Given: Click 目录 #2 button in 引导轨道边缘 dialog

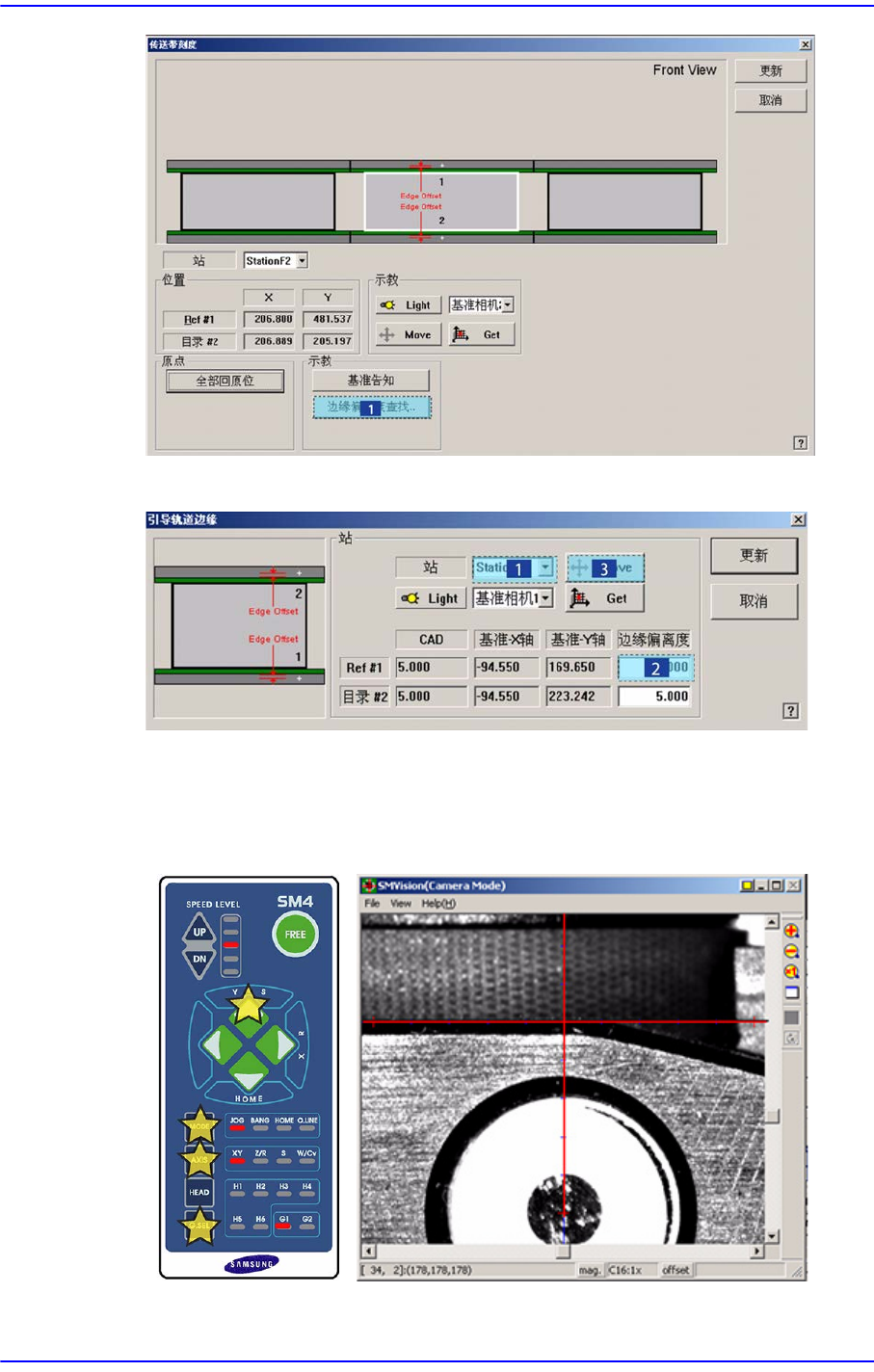Looking at the screenshot, I should [364, 697].
